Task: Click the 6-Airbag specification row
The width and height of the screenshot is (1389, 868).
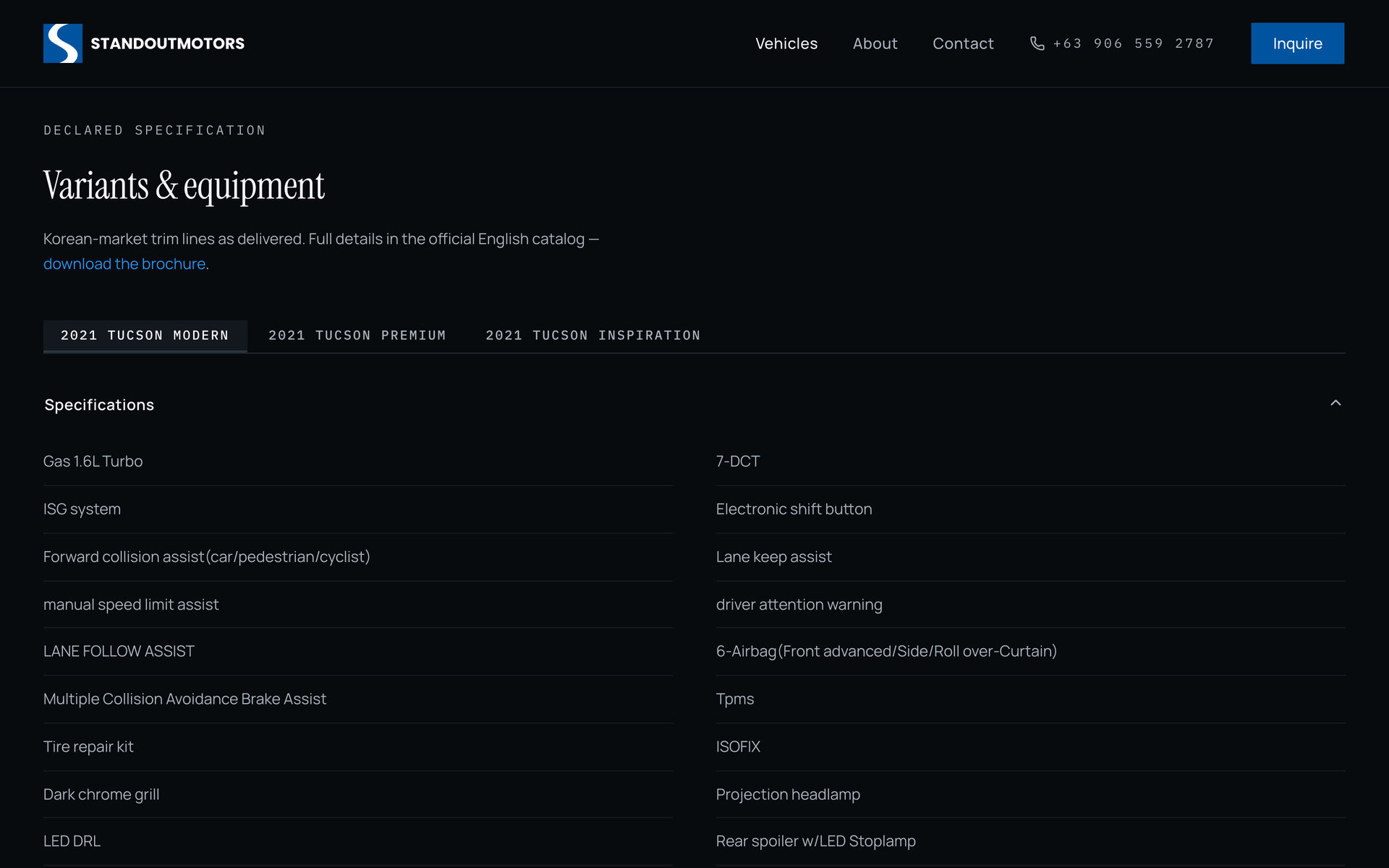Action: pyautogui.click(x=1030, y=652)
